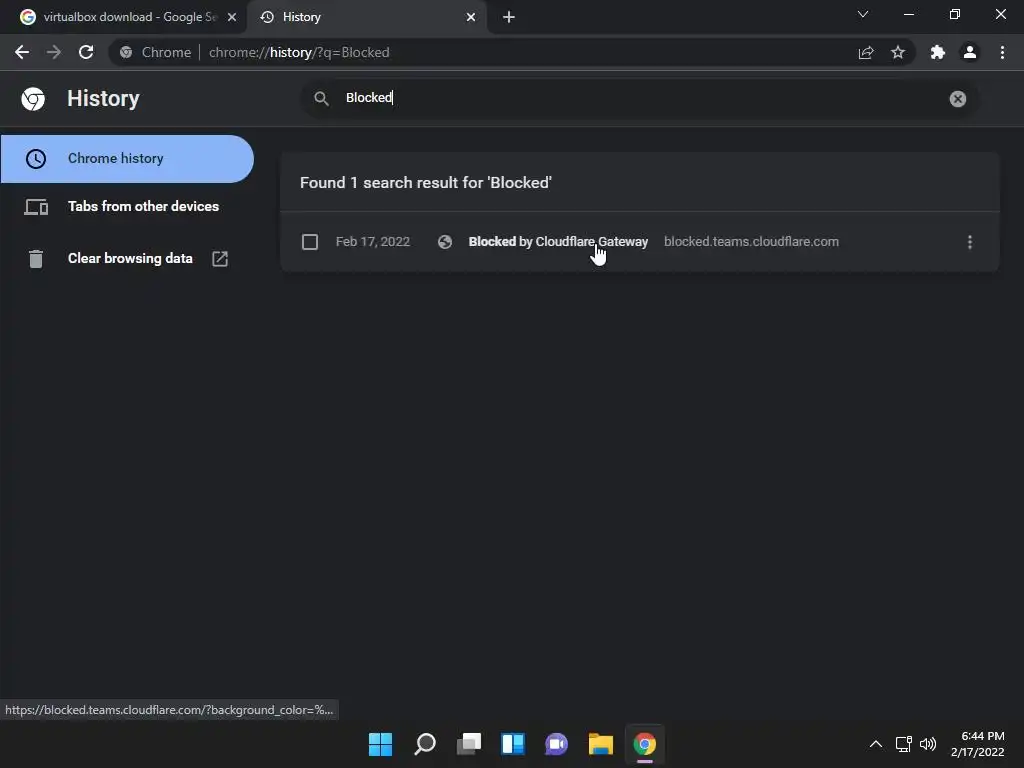
Task: Select Chrome history in the sidebar
Action: pos(127,159)
